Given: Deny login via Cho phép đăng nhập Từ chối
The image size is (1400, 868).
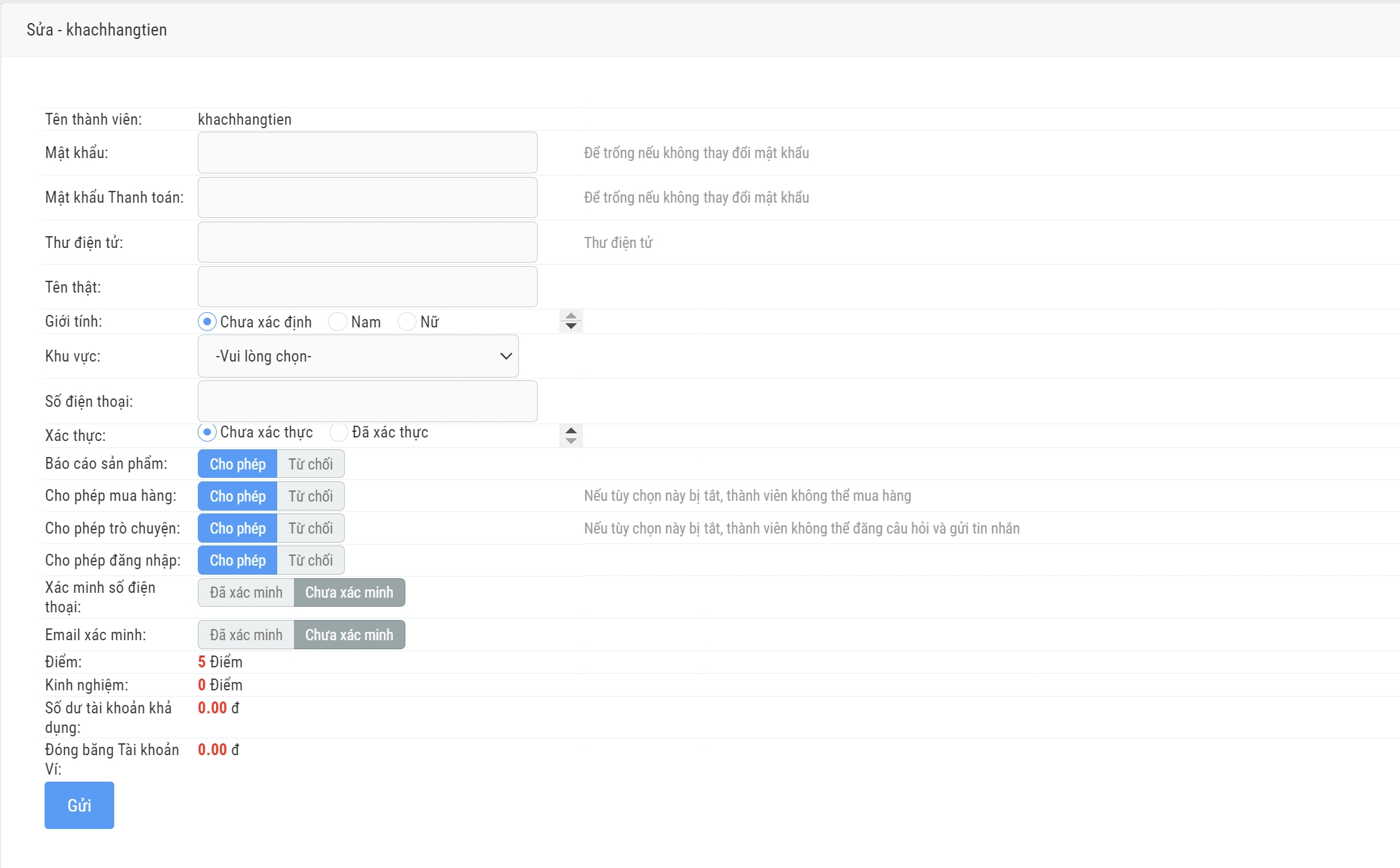Looking at the screenshot, I should click(311, 560).
